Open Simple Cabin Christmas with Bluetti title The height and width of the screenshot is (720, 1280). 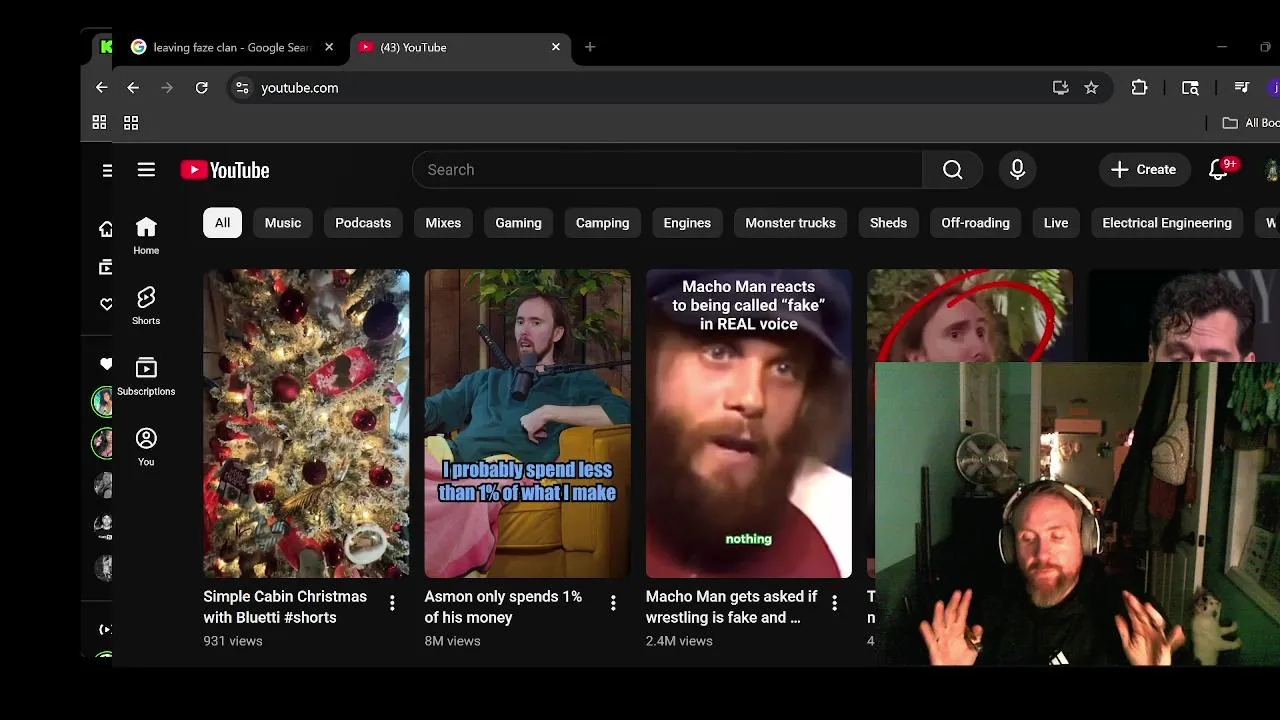pyautogui.click(x=285, y=607)
